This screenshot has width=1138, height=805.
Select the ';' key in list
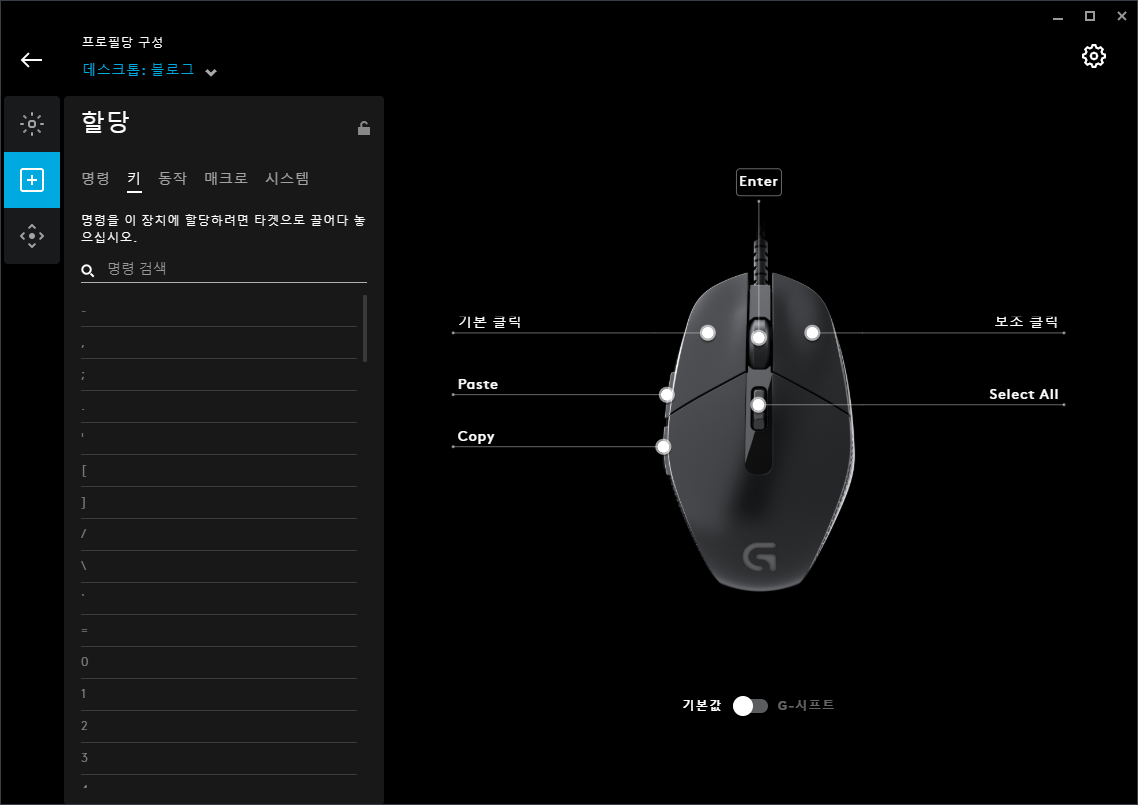(x=219, y=375)
